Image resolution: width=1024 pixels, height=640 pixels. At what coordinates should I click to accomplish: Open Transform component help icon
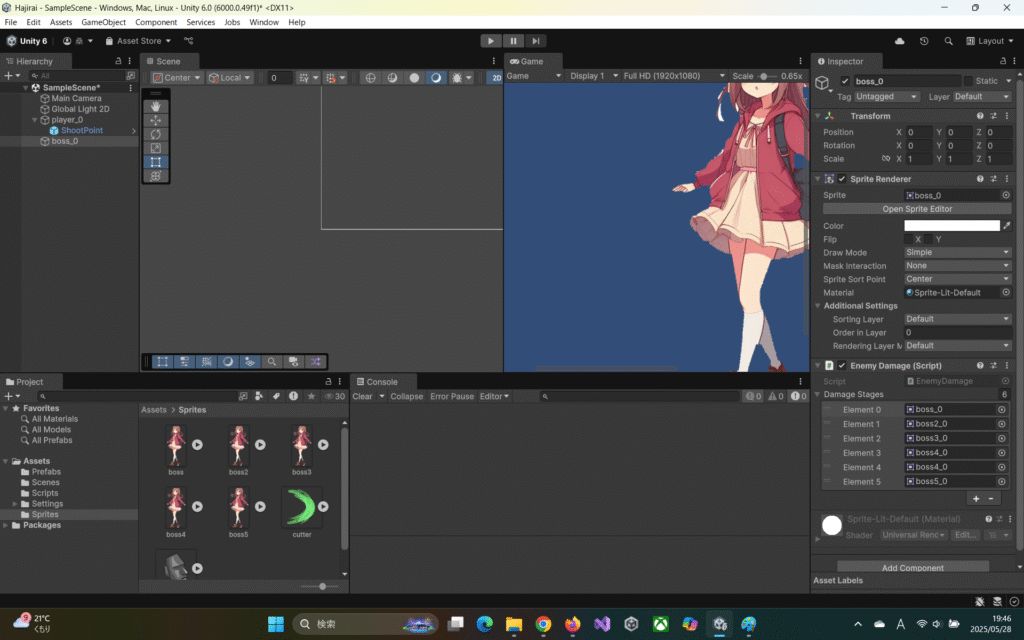point(980,116)
